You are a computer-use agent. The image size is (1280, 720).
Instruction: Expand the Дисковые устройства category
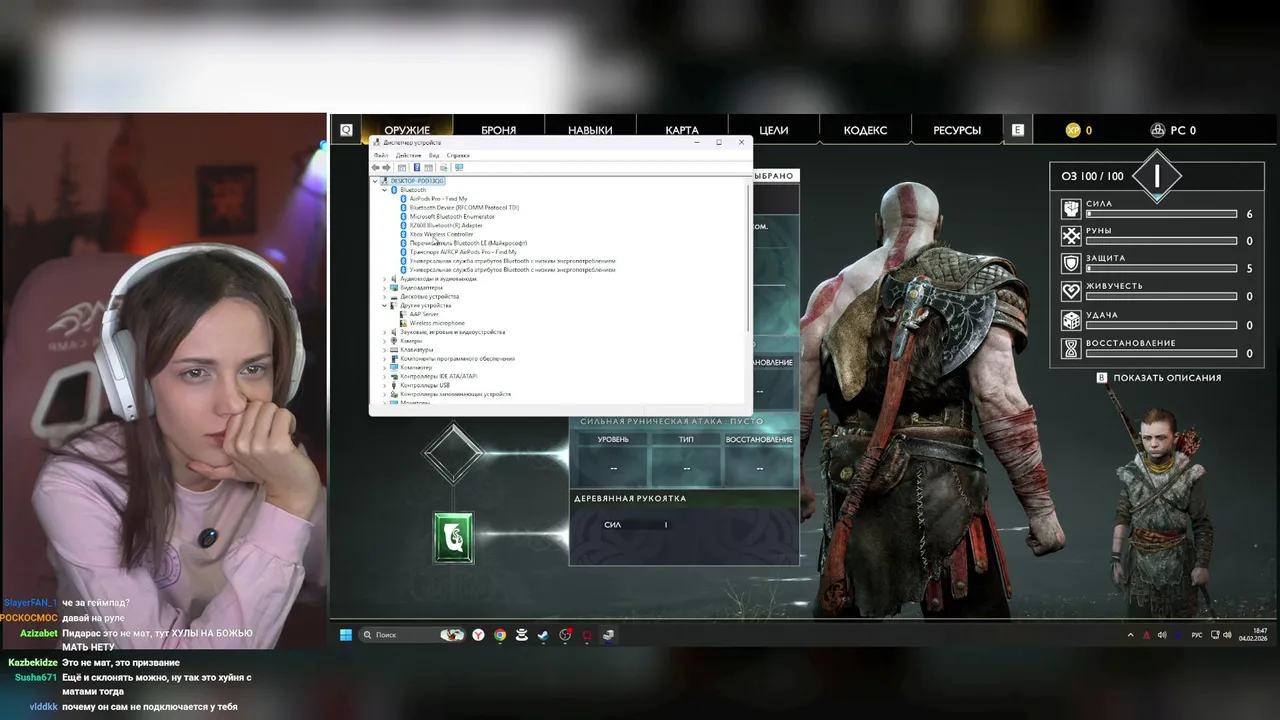[384, 297]
